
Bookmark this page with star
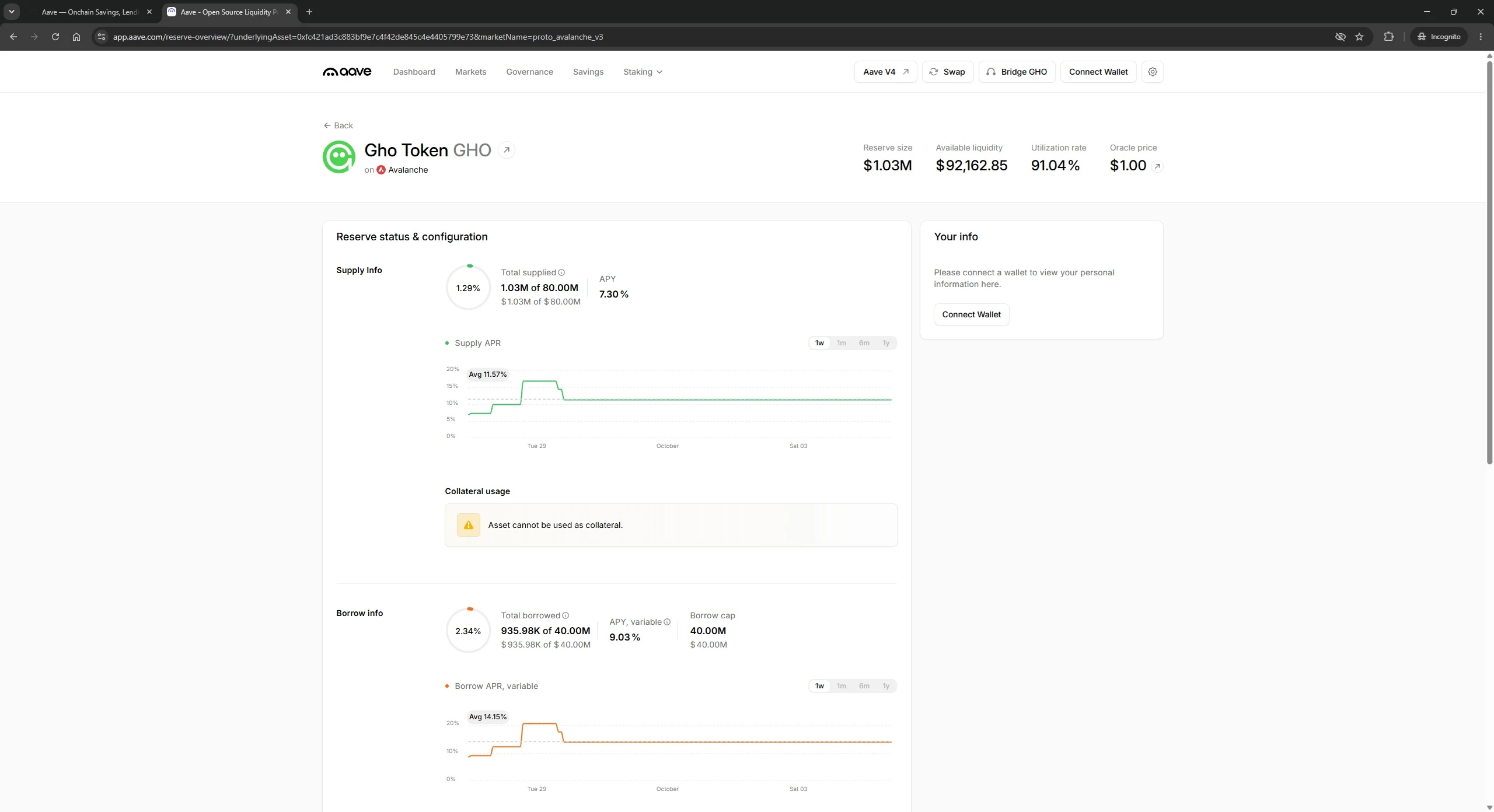coord(1359,37)
